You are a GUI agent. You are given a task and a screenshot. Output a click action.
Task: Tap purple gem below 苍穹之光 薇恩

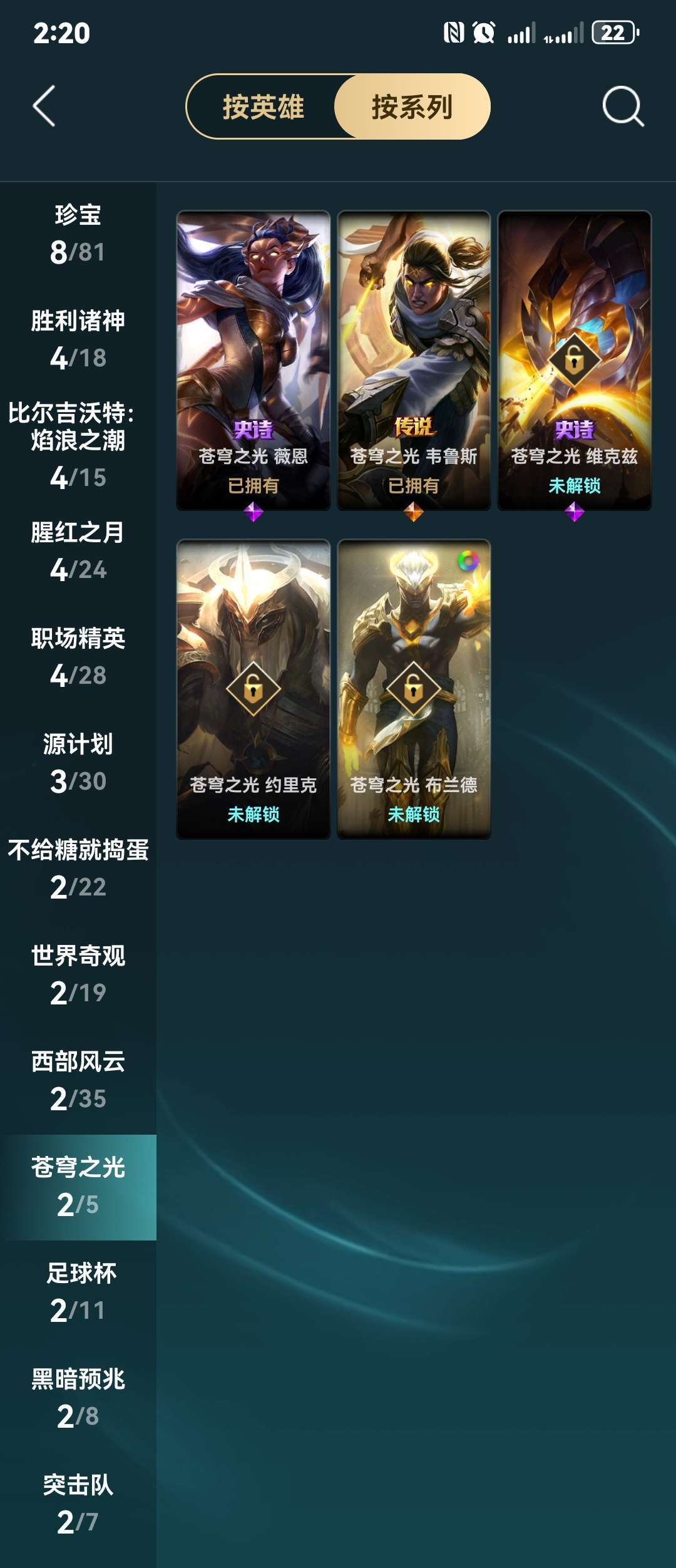coord(253,512)
